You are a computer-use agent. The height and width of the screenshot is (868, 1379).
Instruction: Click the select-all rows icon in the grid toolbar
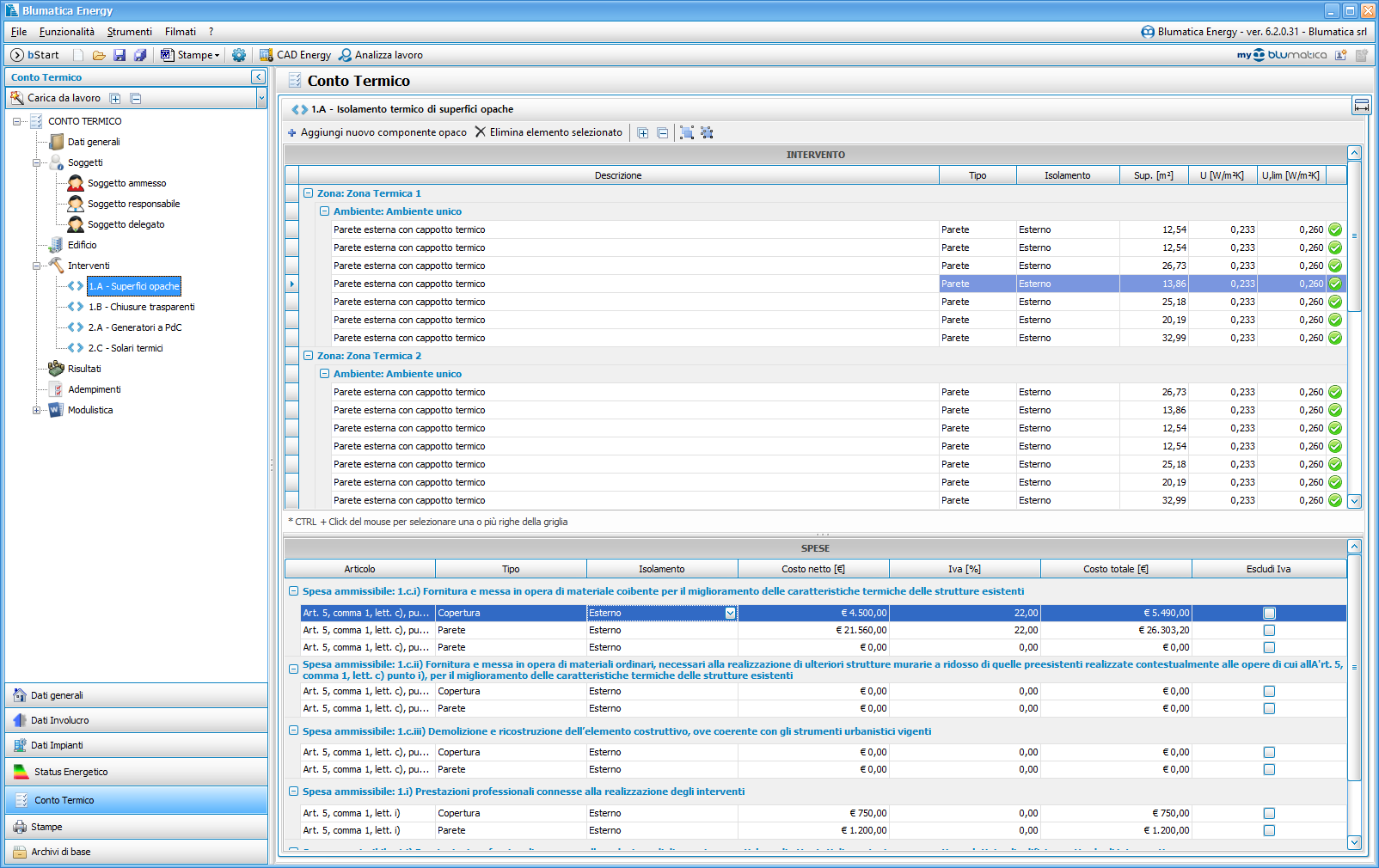coord(687,132)
